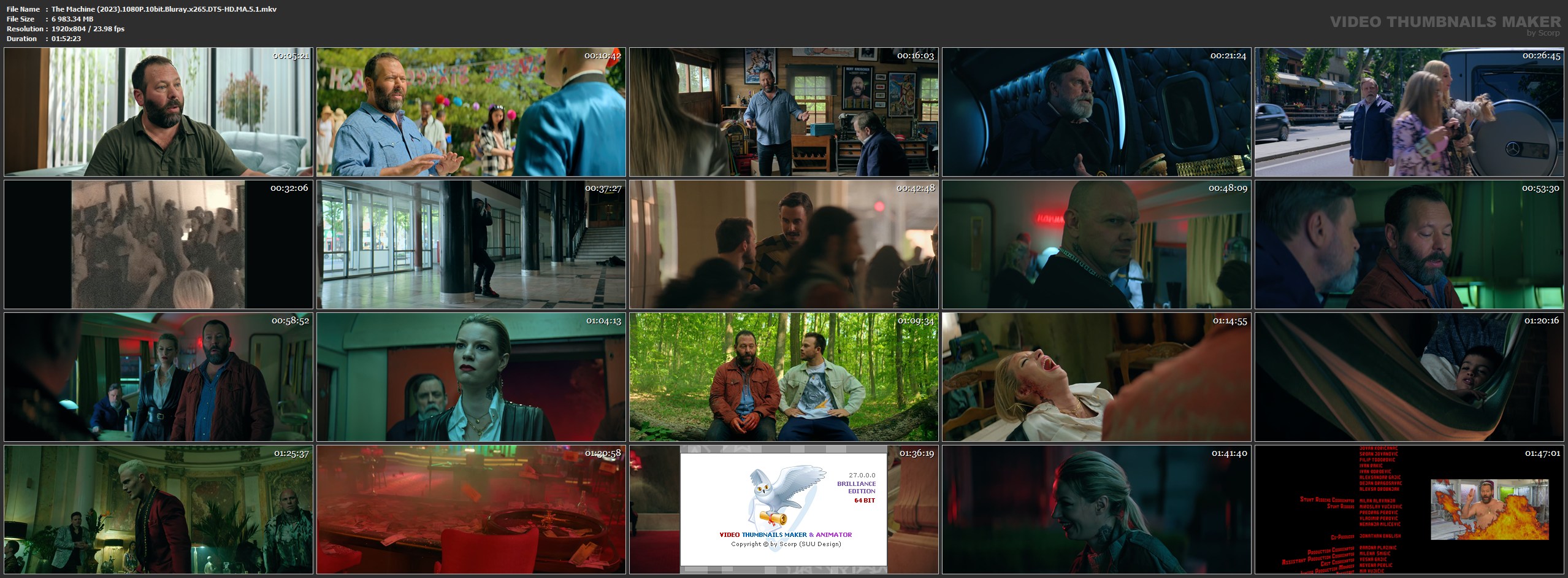Screen dimensions: 1568x578
Task: Click the lobby thumbnail at 00:37:27
Action: click(471, 245)
